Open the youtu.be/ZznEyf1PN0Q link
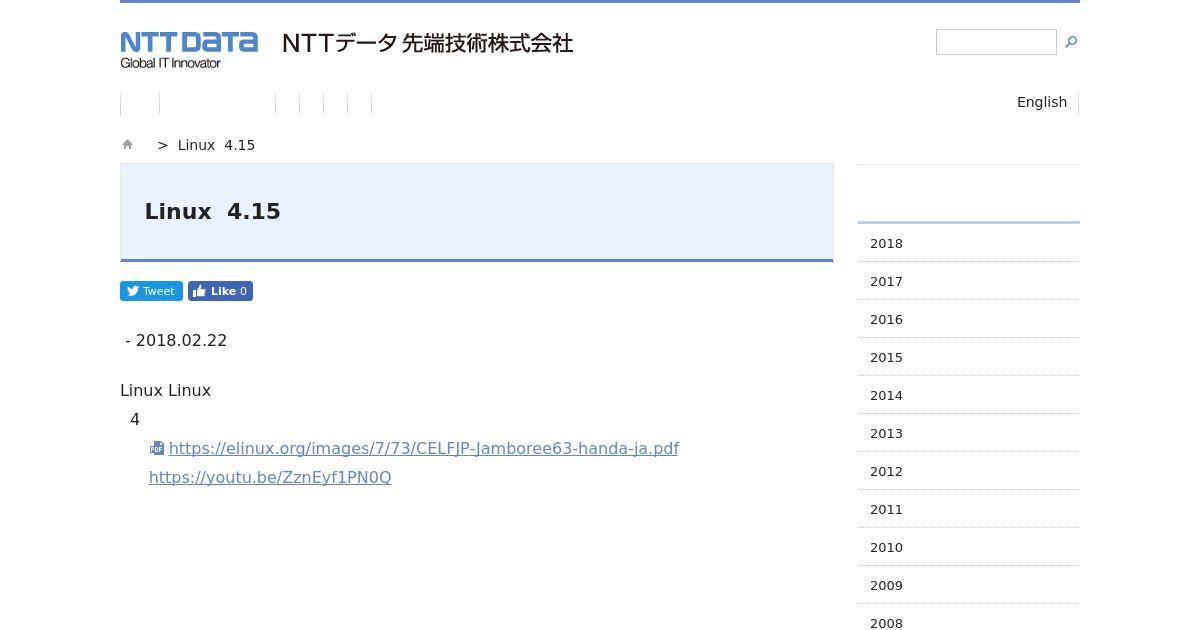Image resolution: width=1200 pixels, height=630 pixels. [x=270, y=477]
